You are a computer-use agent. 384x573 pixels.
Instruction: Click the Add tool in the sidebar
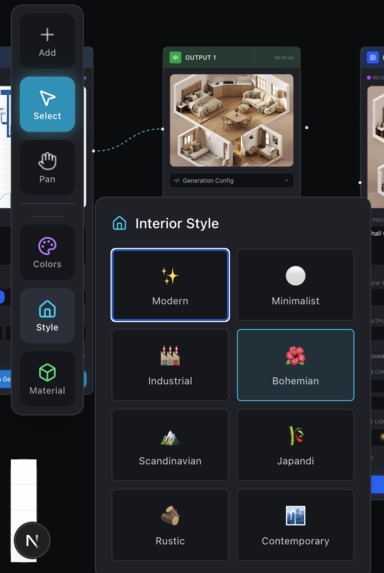point(47,41)
